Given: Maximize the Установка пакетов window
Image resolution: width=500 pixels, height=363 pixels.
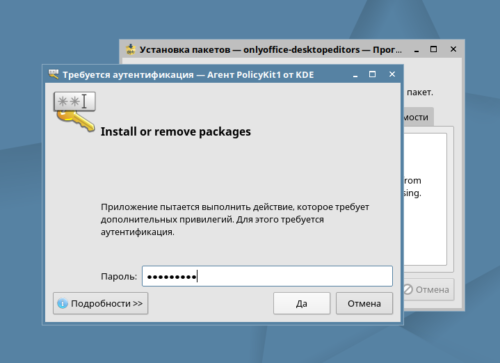Looking at the screenshot, I should coord(433,49).
